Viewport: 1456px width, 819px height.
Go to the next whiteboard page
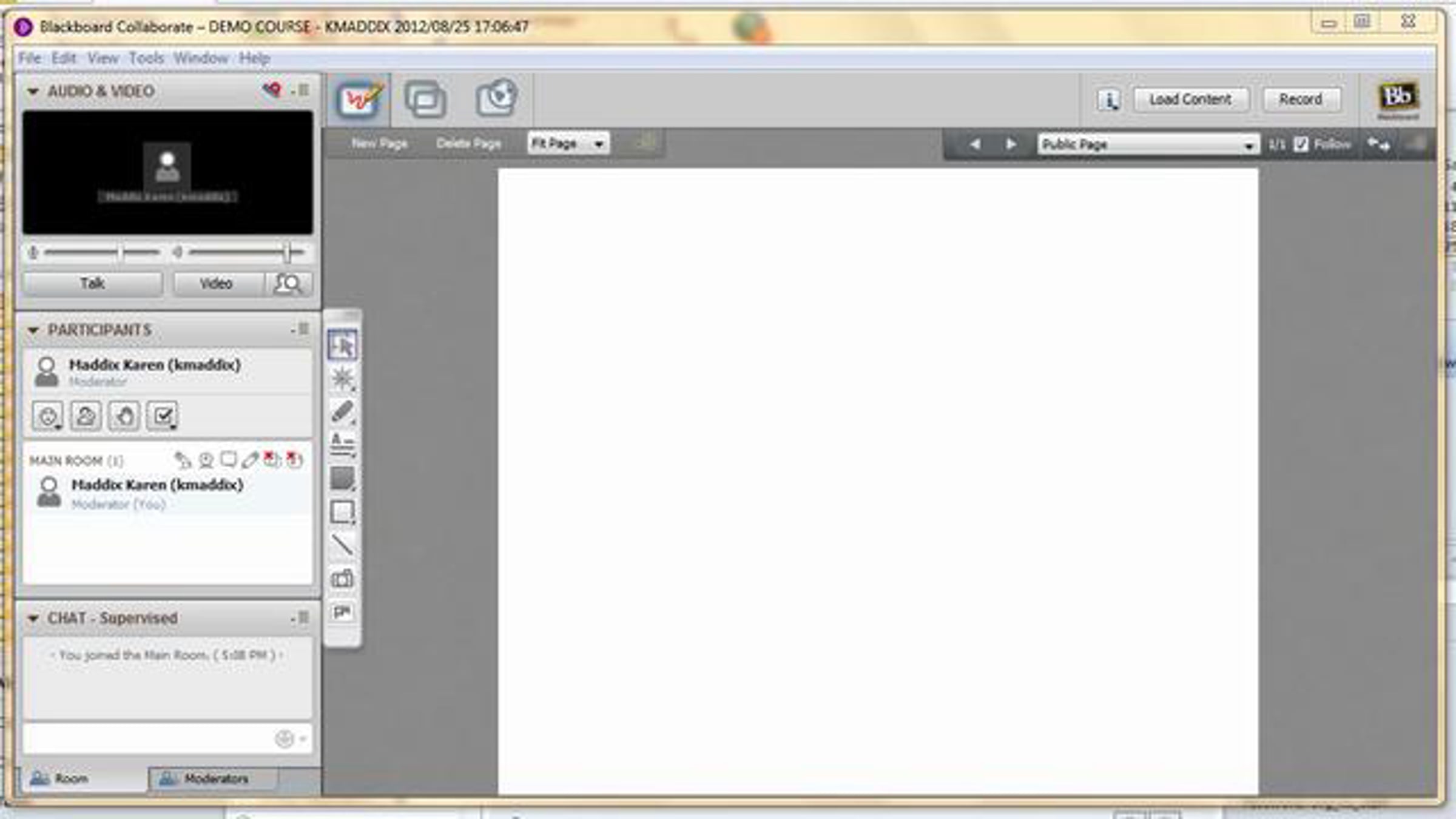tap(1011, 144)
